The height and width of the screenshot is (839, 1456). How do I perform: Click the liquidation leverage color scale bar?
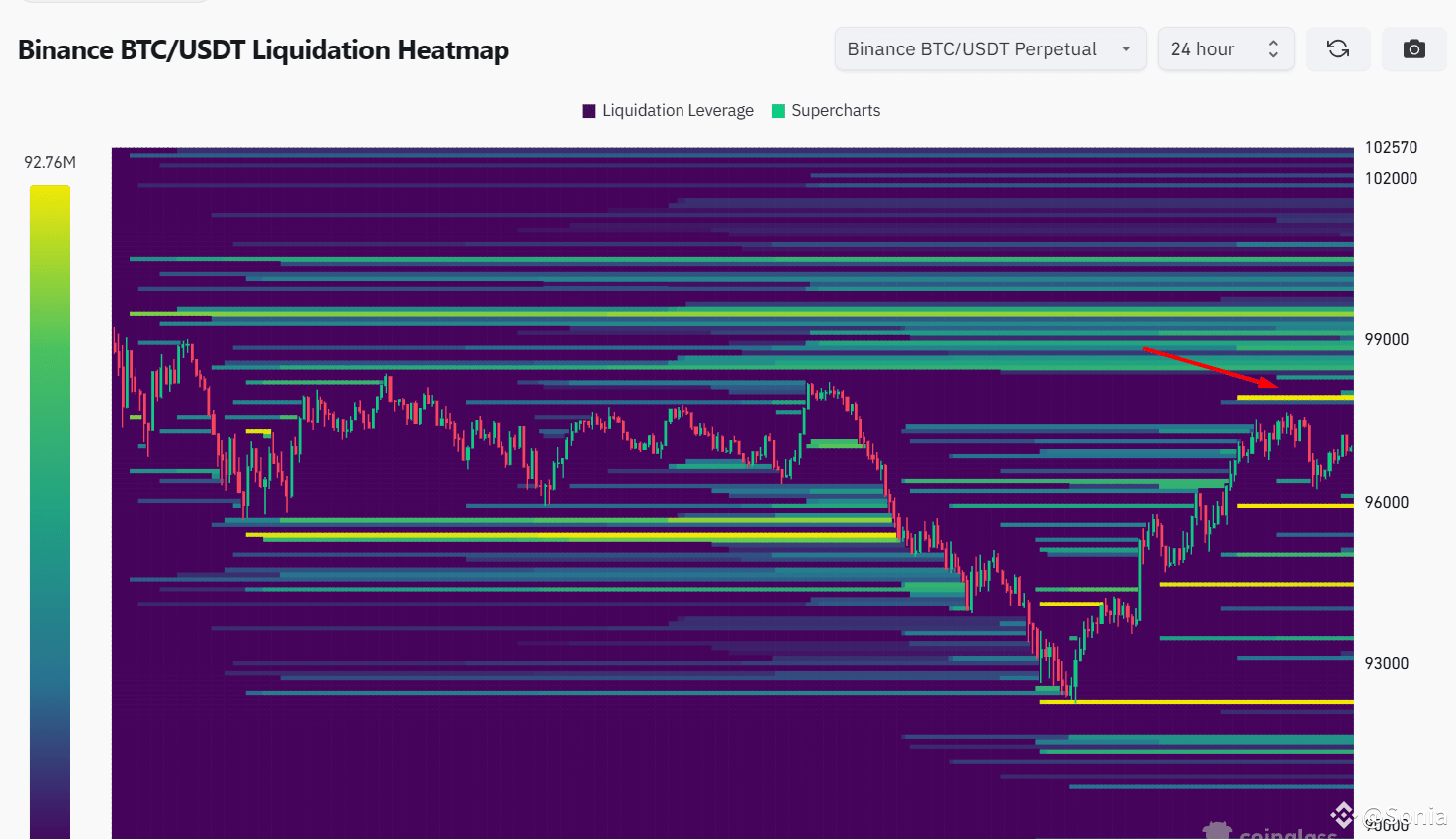pyautogui.click(x=49, y=512)
